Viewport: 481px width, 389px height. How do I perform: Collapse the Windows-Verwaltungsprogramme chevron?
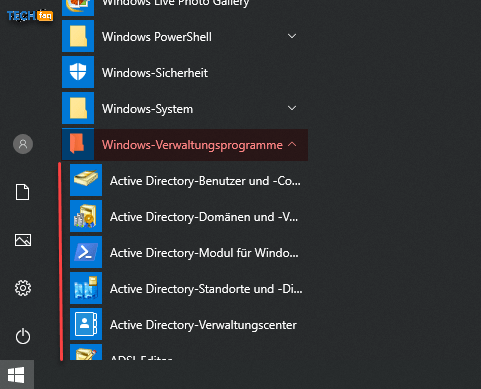(292, 144)
